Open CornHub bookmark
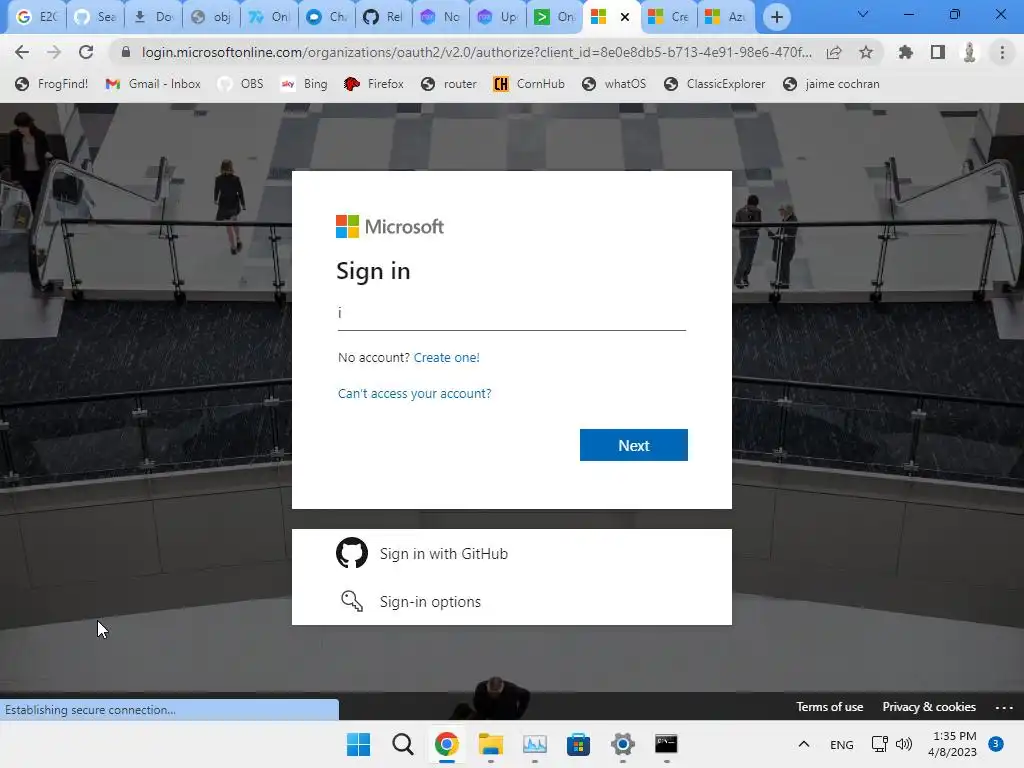 pyautogui.click(x=529, y=84)
